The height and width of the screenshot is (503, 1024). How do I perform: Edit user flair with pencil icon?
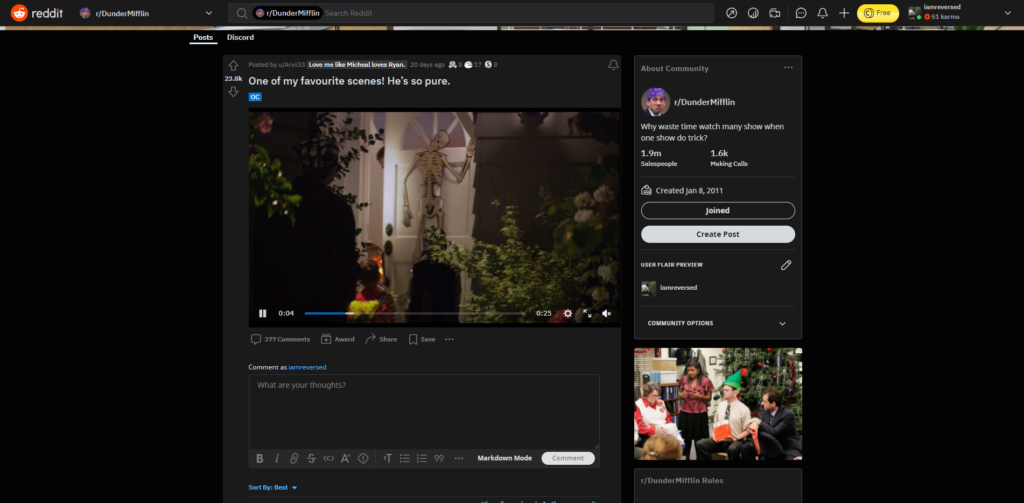(x=786, y=265)
